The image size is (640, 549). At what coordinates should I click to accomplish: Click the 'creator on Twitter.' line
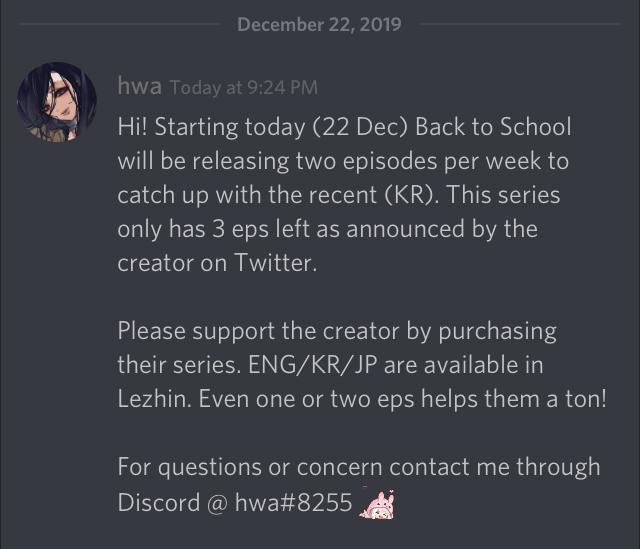click(x=217, y=262)
